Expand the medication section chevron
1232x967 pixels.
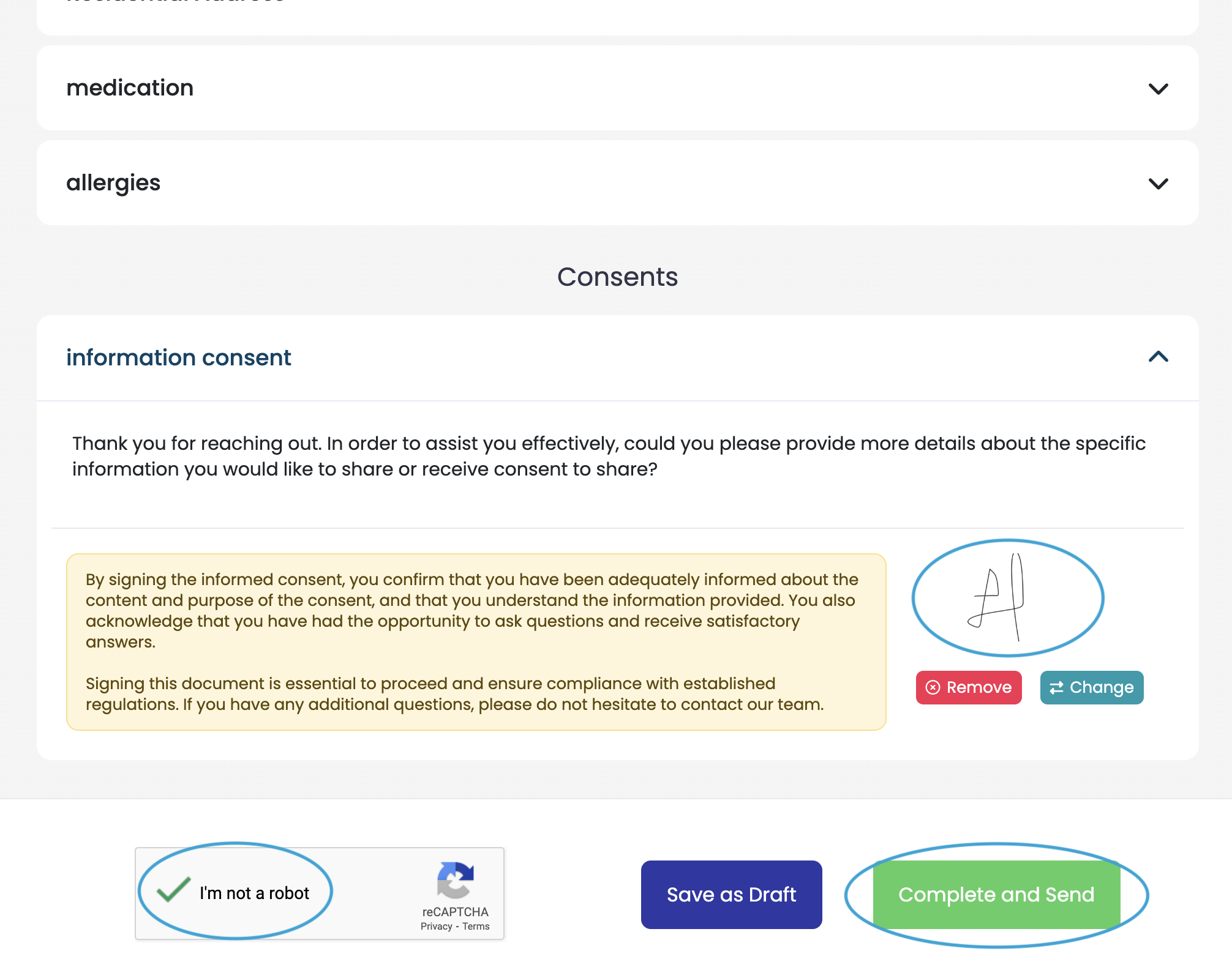[x=1158, y=89]
